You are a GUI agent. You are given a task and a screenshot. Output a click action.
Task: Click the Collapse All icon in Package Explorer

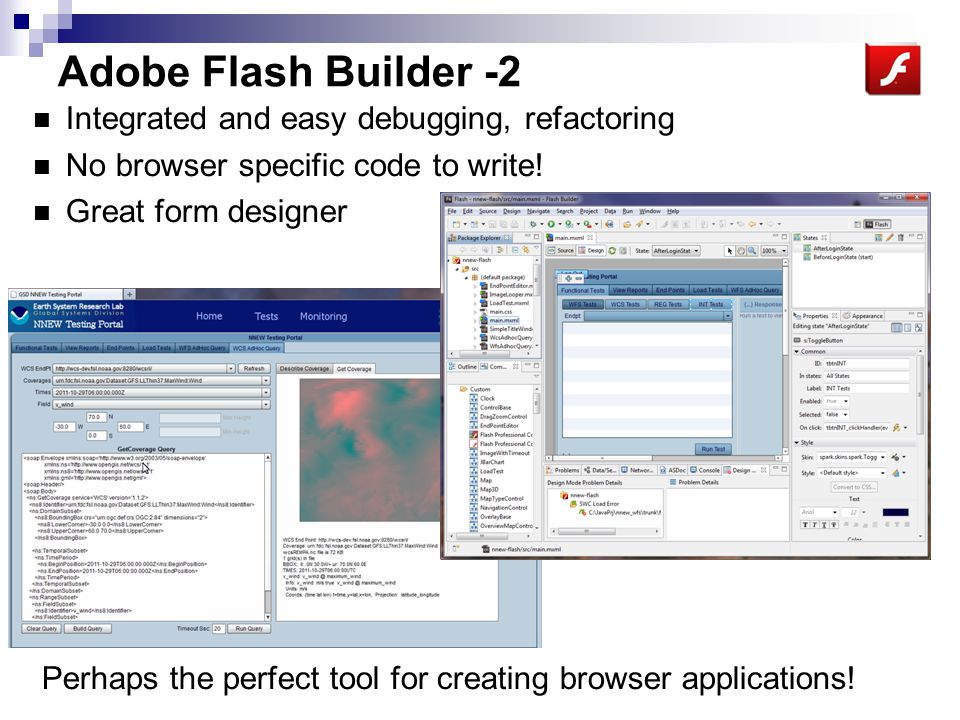click(515, 250)
